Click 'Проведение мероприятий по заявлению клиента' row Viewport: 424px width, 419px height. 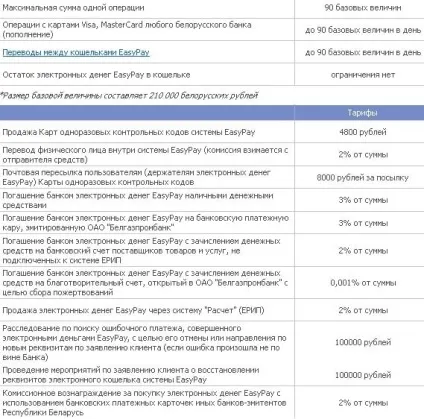(x=131, y=375)
